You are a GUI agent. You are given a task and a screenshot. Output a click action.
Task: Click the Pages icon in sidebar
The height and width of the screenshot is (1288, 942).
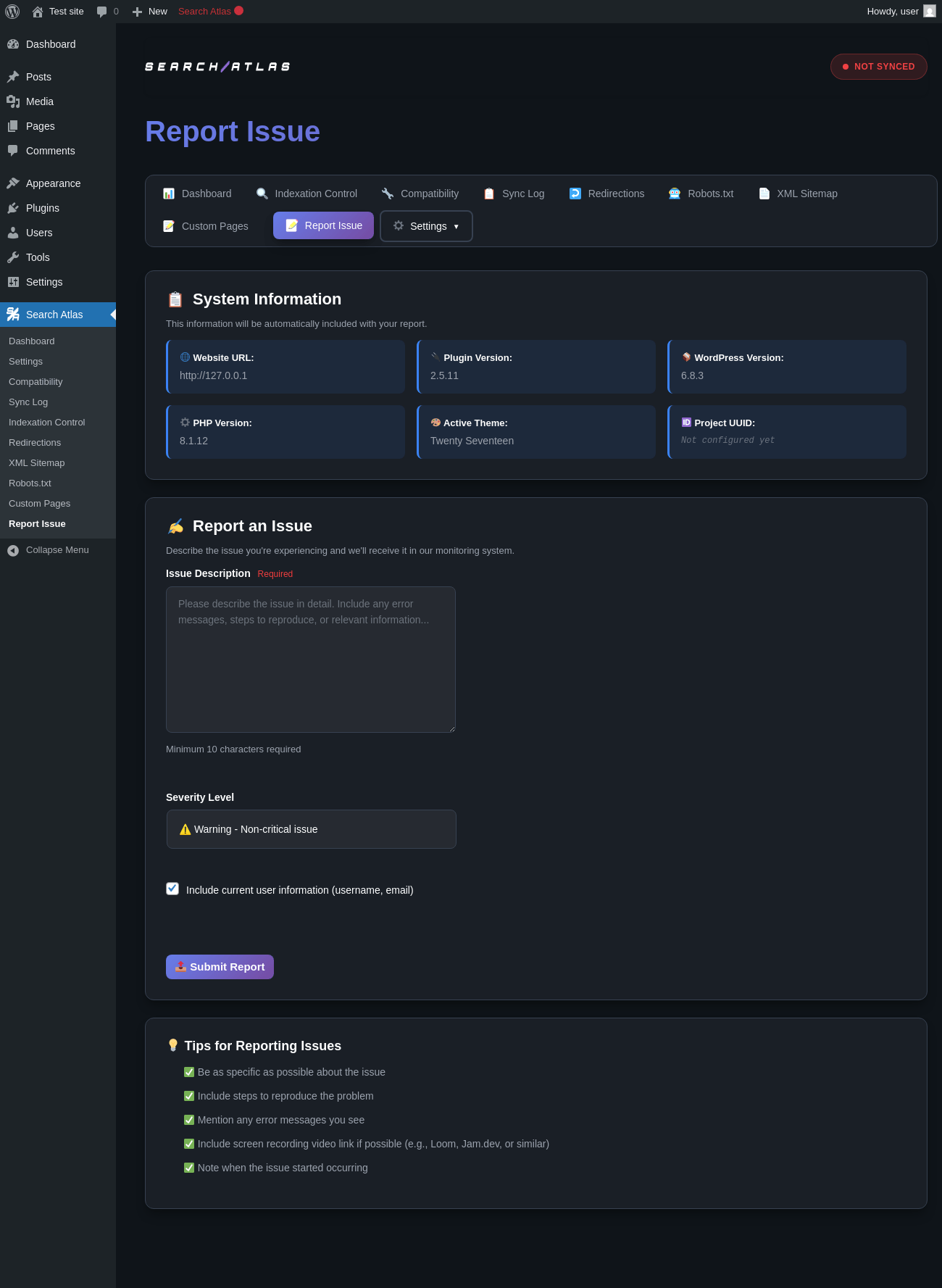tap(13, 126)
